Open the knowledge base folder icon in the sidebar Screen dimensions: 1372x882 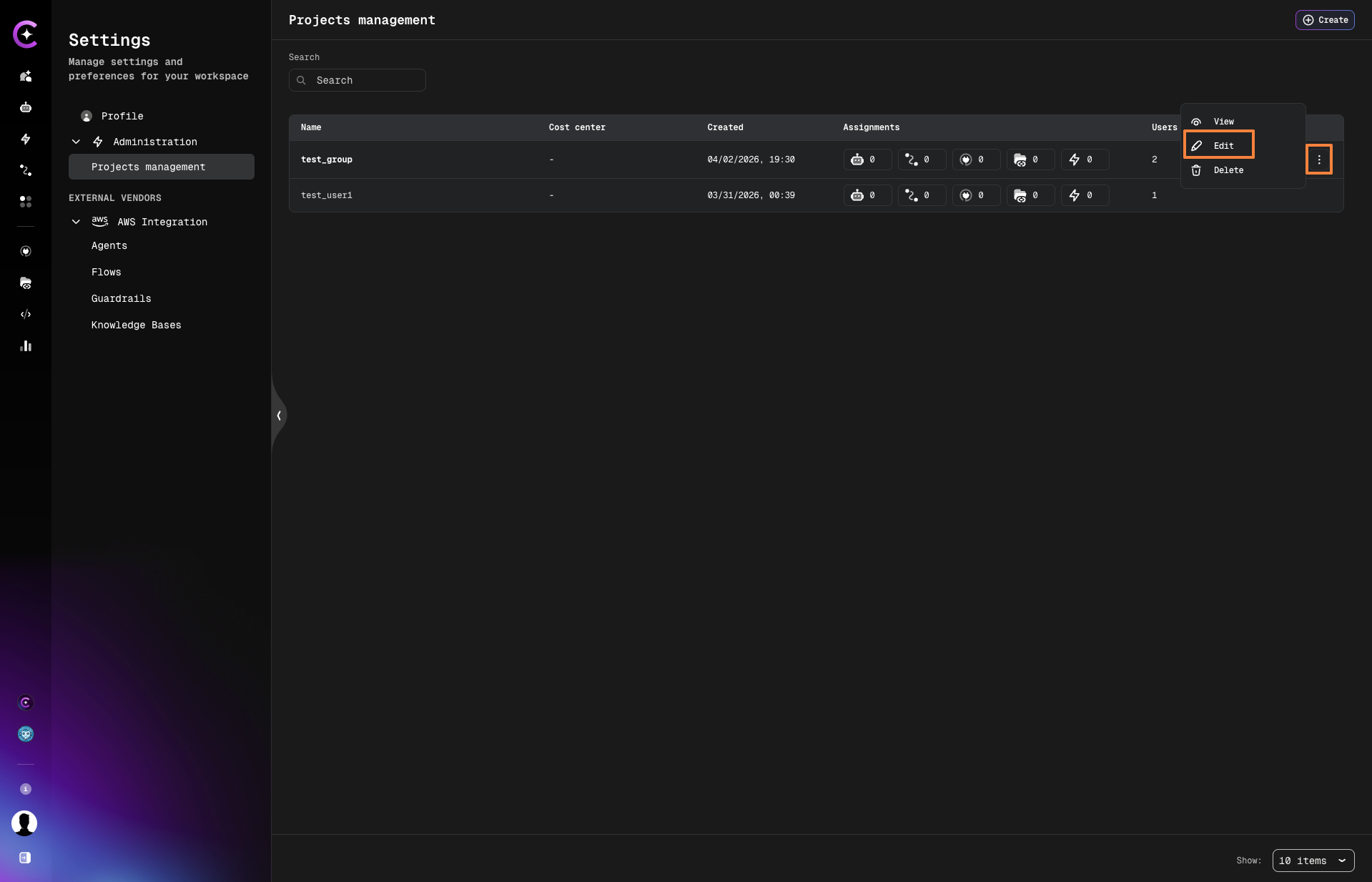[x=26, y=283]
